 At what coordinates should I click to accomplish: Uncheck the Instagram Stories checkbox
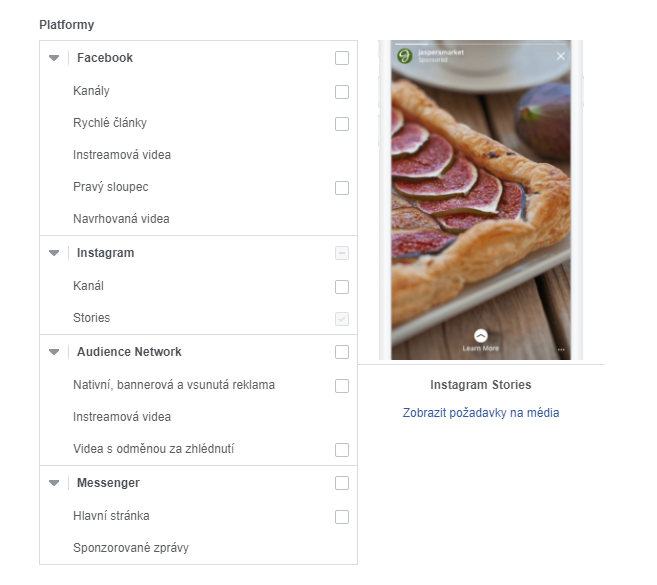click(x=342, y=319)
